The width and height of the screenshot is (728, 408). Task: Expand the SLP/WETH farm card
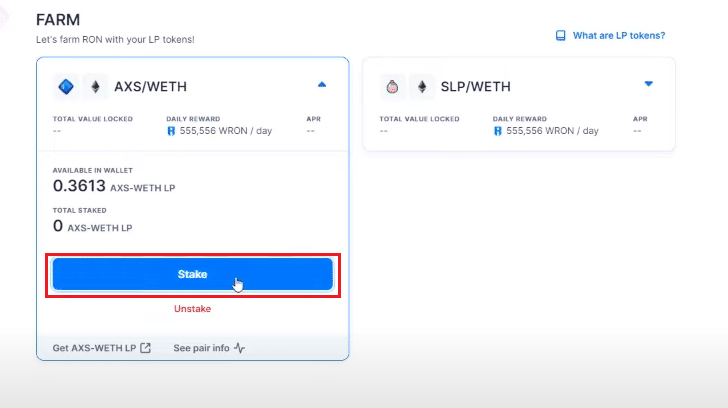(x=649, y=84)
